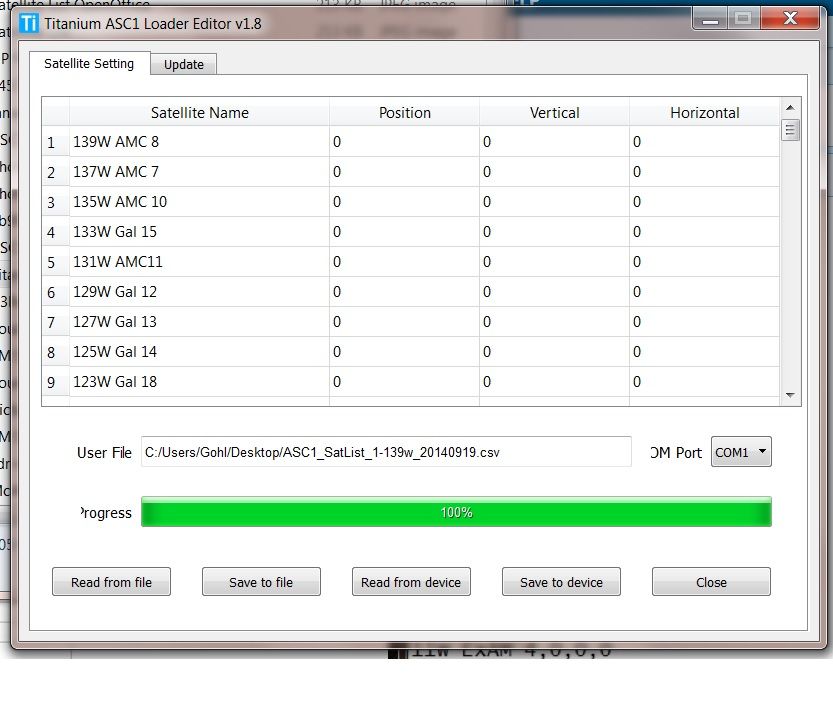
Task: Select the 131W AMC11 cell
Action: (x=199, y=262)
